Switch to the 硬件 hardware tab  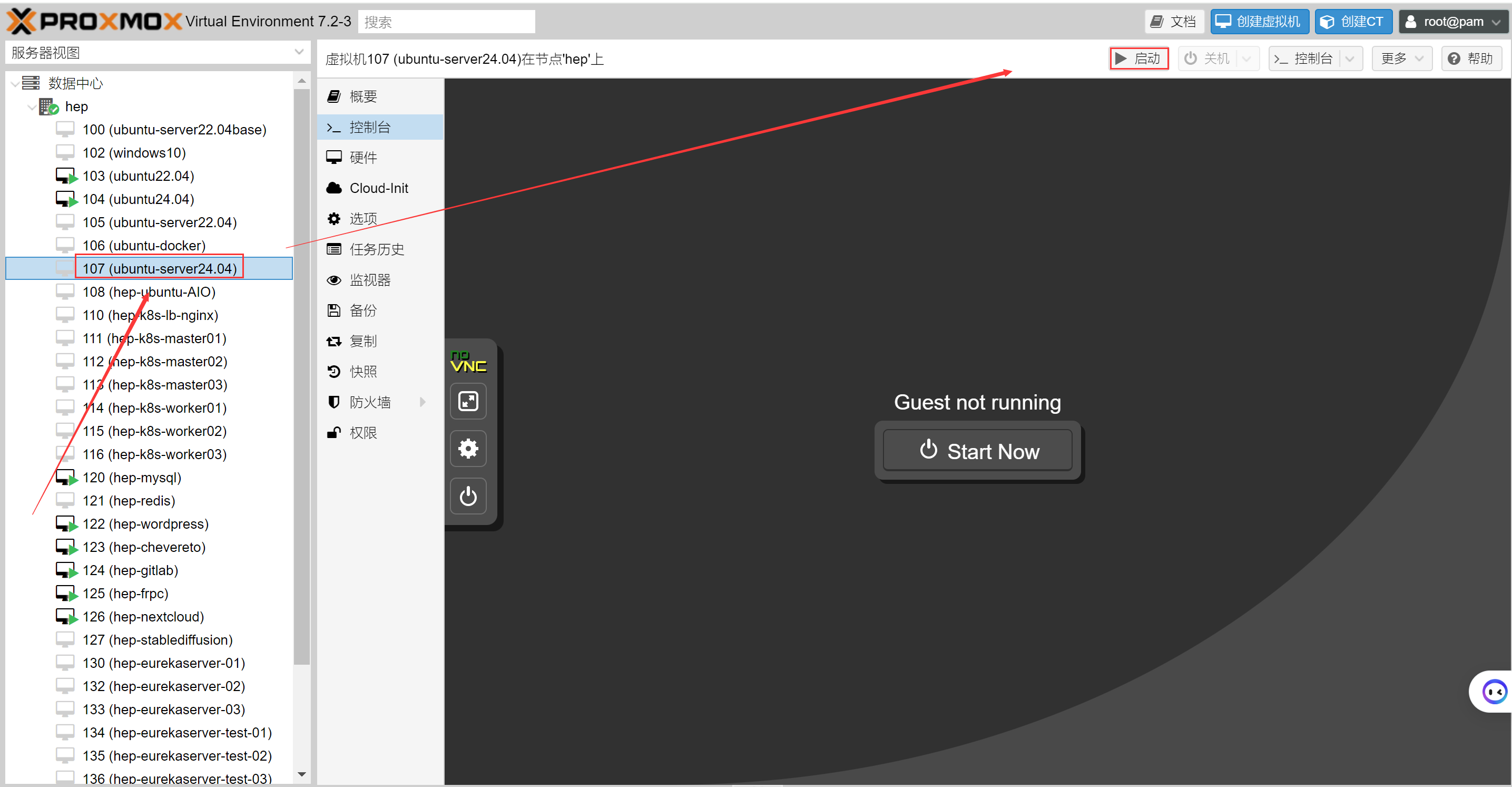coord(363,158)
